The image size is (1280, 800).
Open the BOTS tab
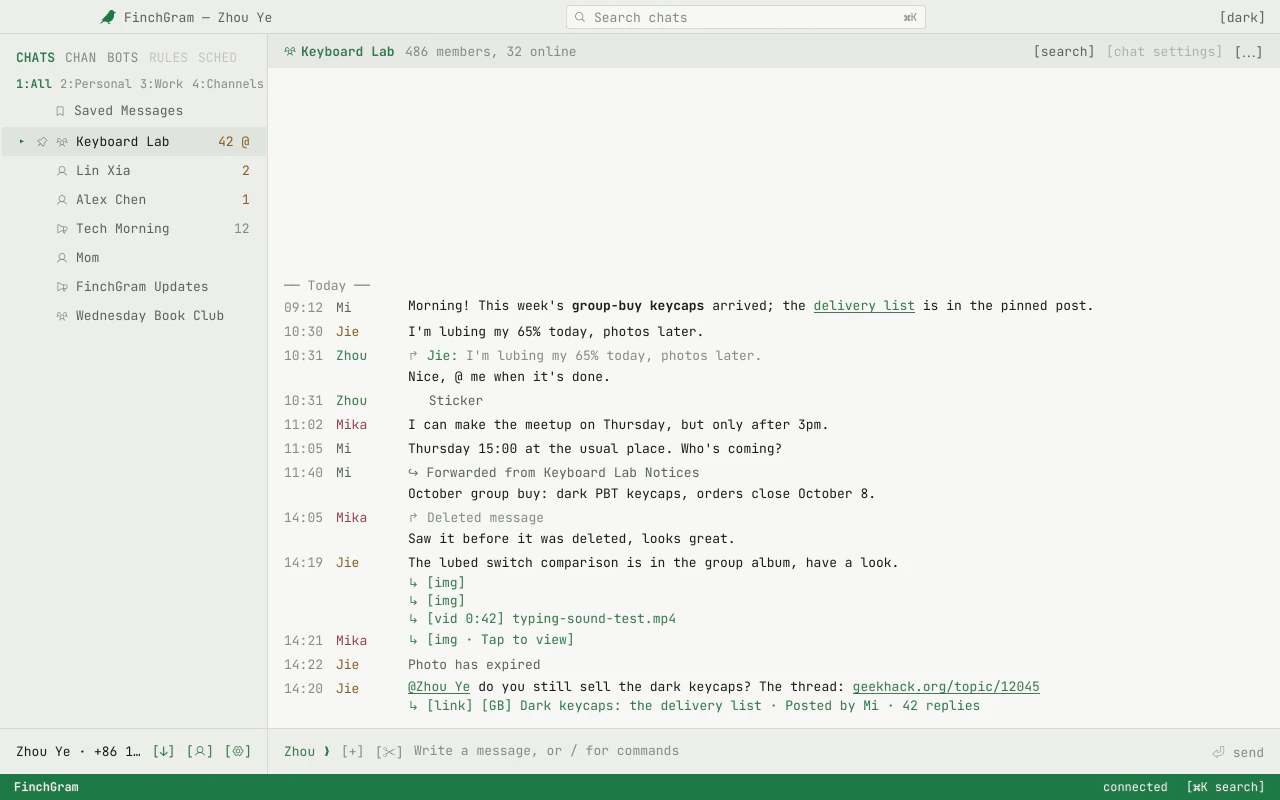pyautogui.click(x=123, y=58)
